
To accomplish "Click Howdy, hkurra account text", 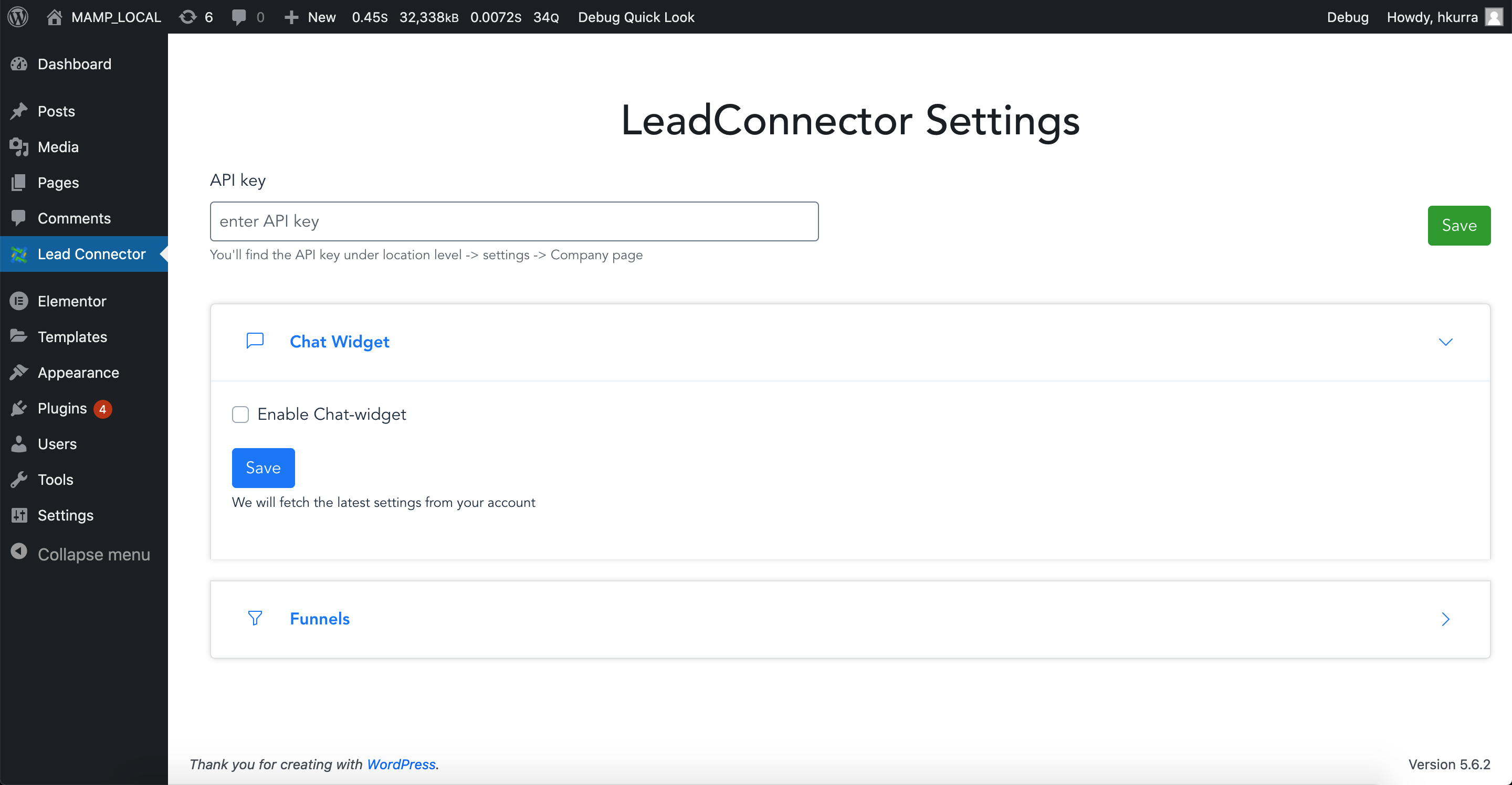I will tap(1432, 17).
